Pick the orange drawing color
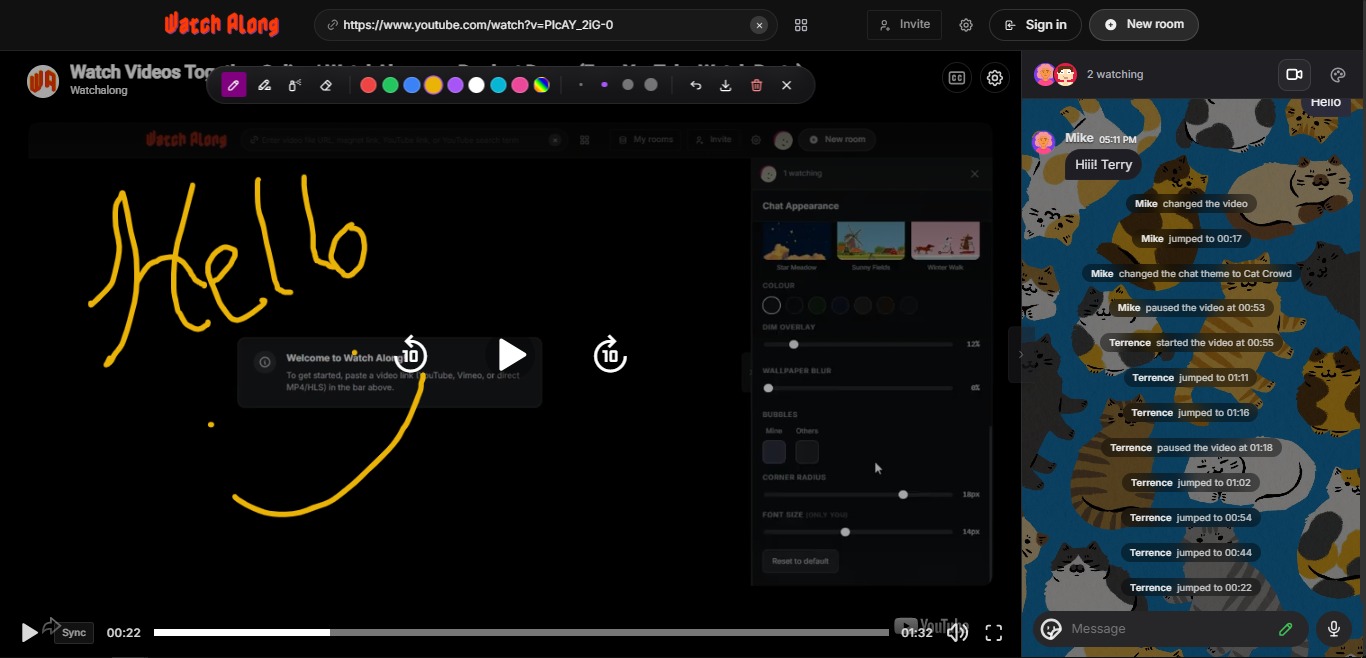 [x=433, y=85]
